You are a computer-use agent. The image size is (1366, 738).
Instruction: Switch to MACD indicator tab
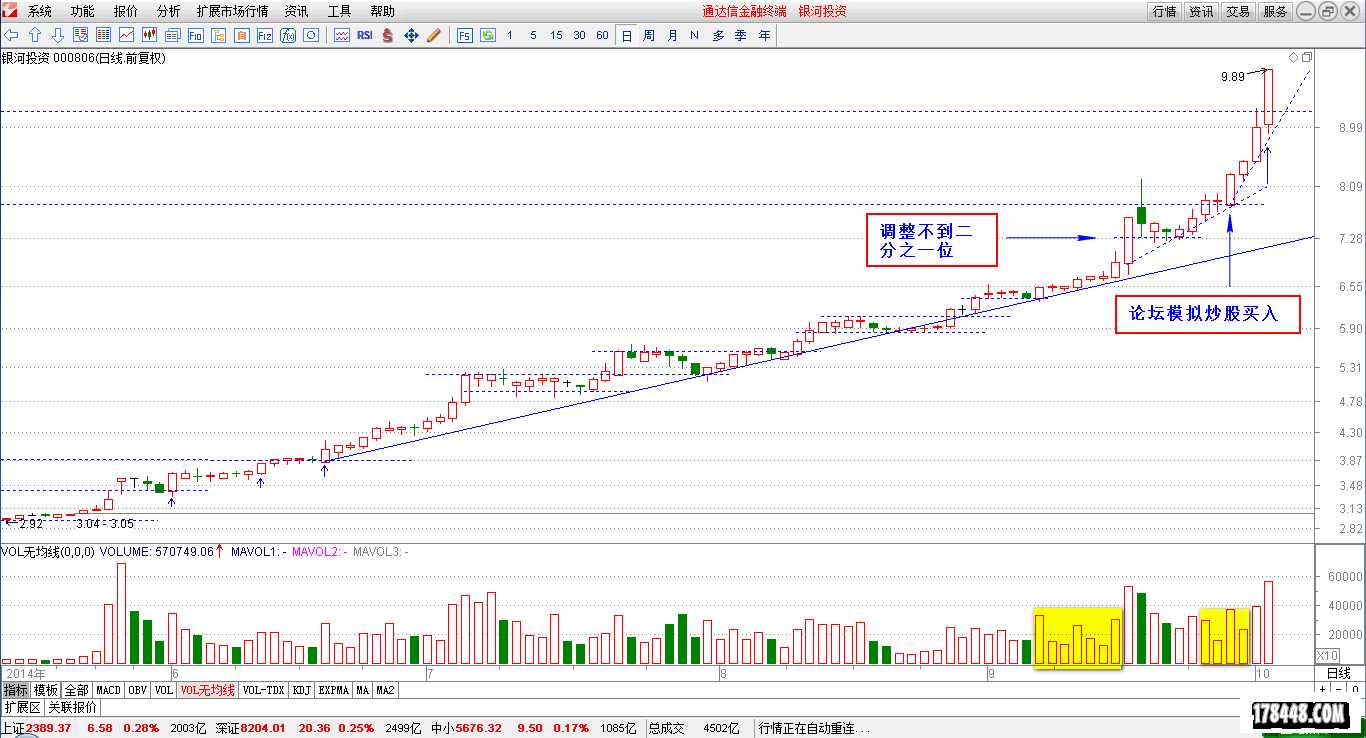[x=108, y=690]
